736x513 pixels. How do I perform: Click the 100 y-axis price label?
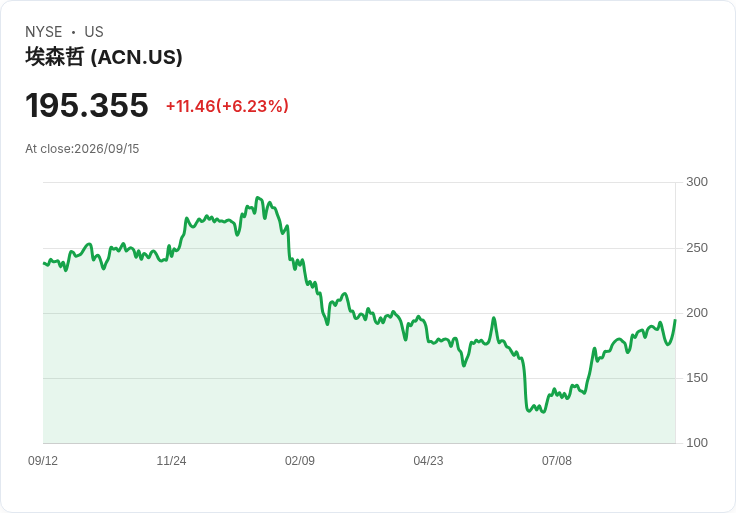pyautogui.click(x=697, y=443)
